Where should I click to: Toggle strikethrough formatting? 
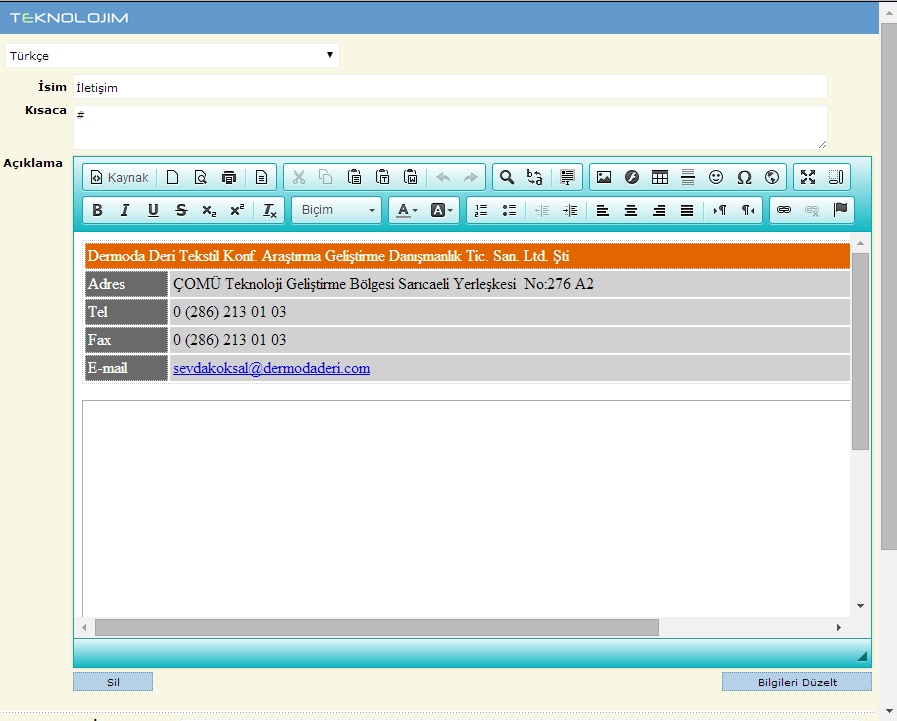tap(181, 210)
